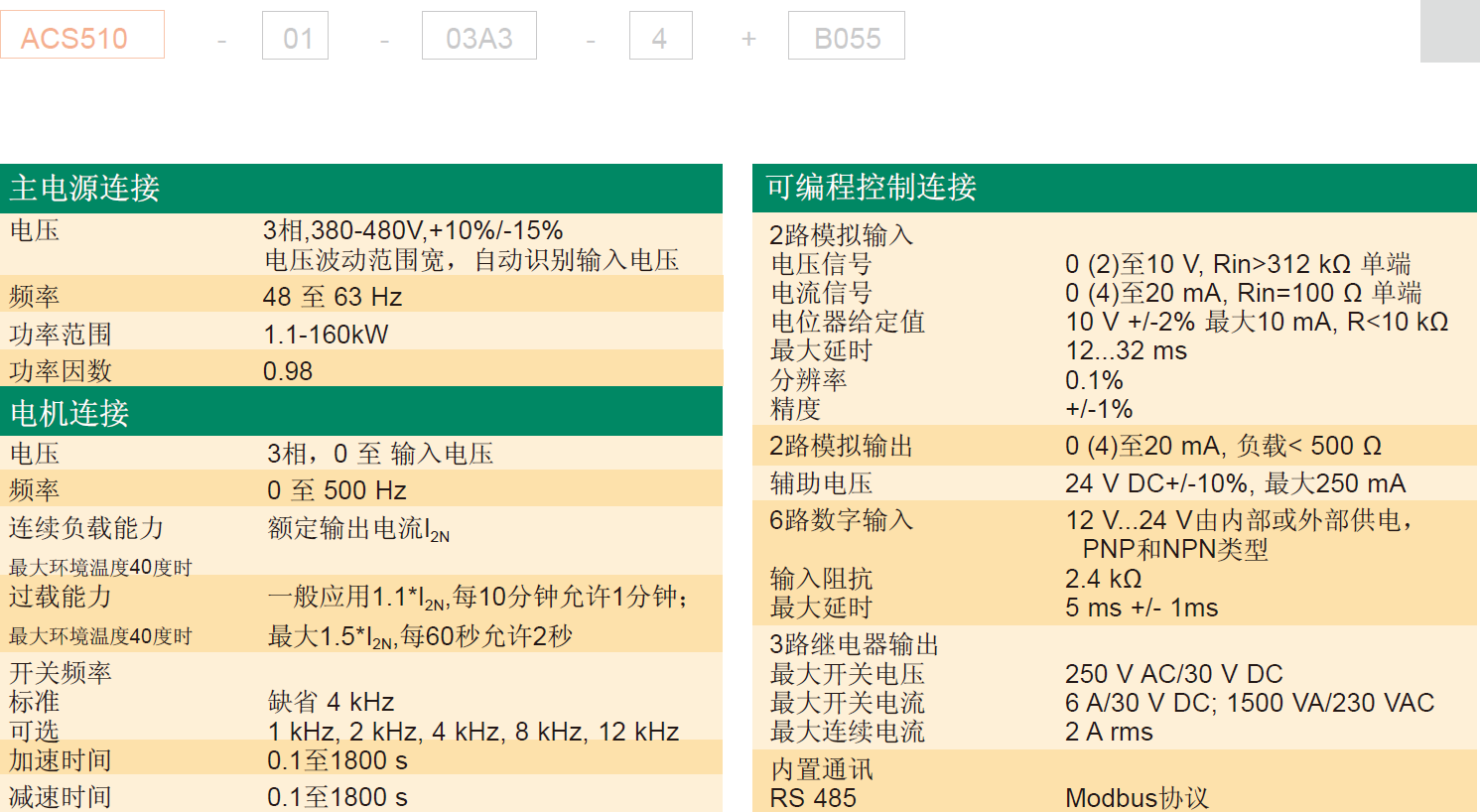Click the 电位器给定值 label
1480x812 pixels.
tap(848, 322)
